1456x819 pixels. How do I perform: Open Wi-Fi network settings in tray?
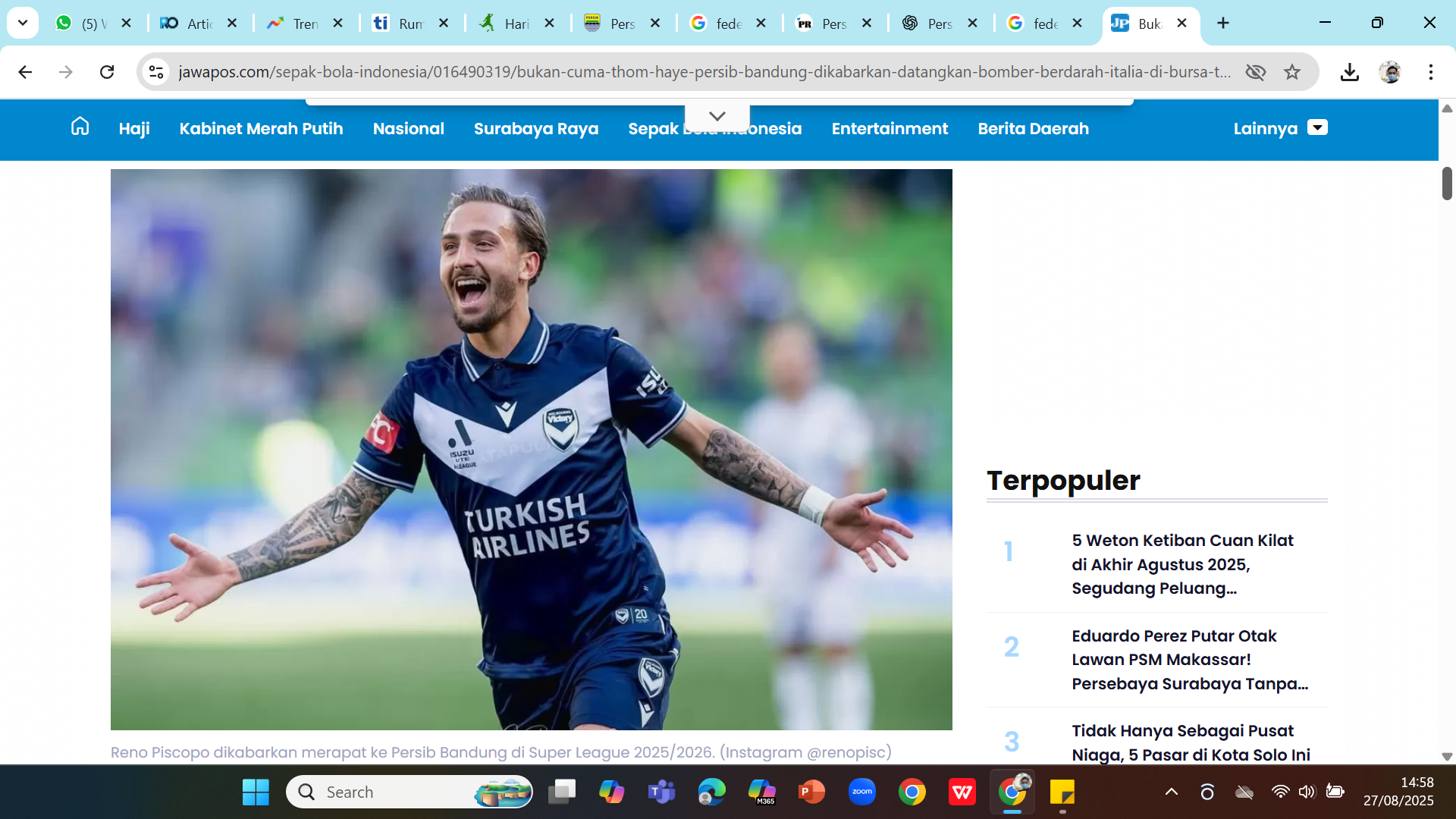point(1280,792)
